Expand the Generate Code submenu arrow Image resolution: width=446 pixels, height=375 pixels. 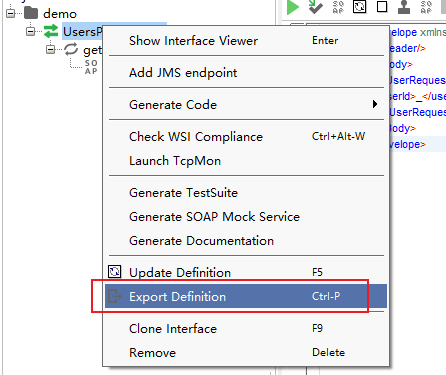[375, 104]
